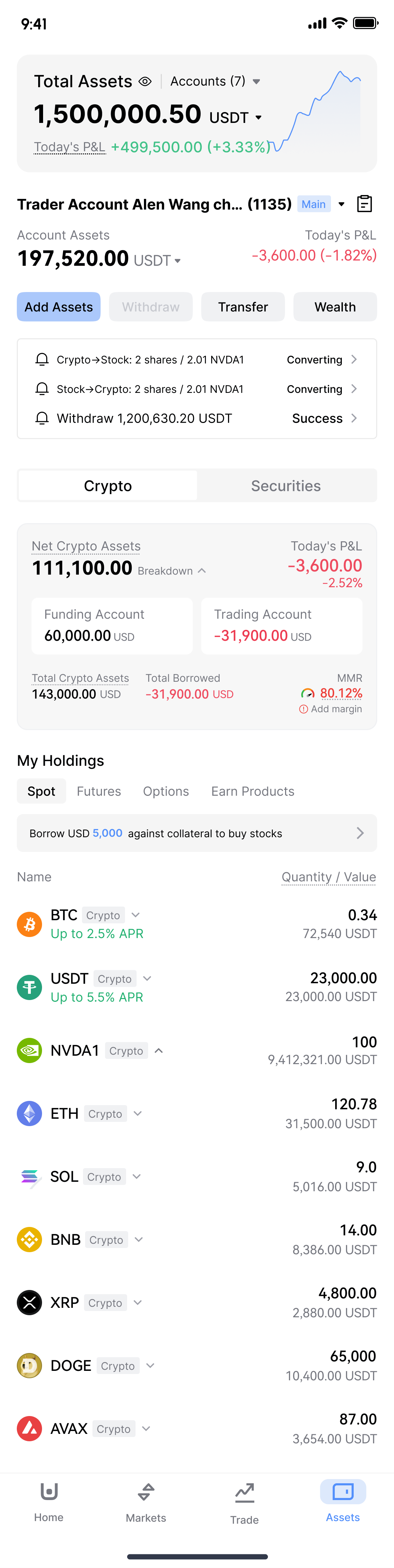This screenshot has width=394, height=1568.
Task: Open the Borrow USD 5,000 collateral banner
Action: [197, 833]
